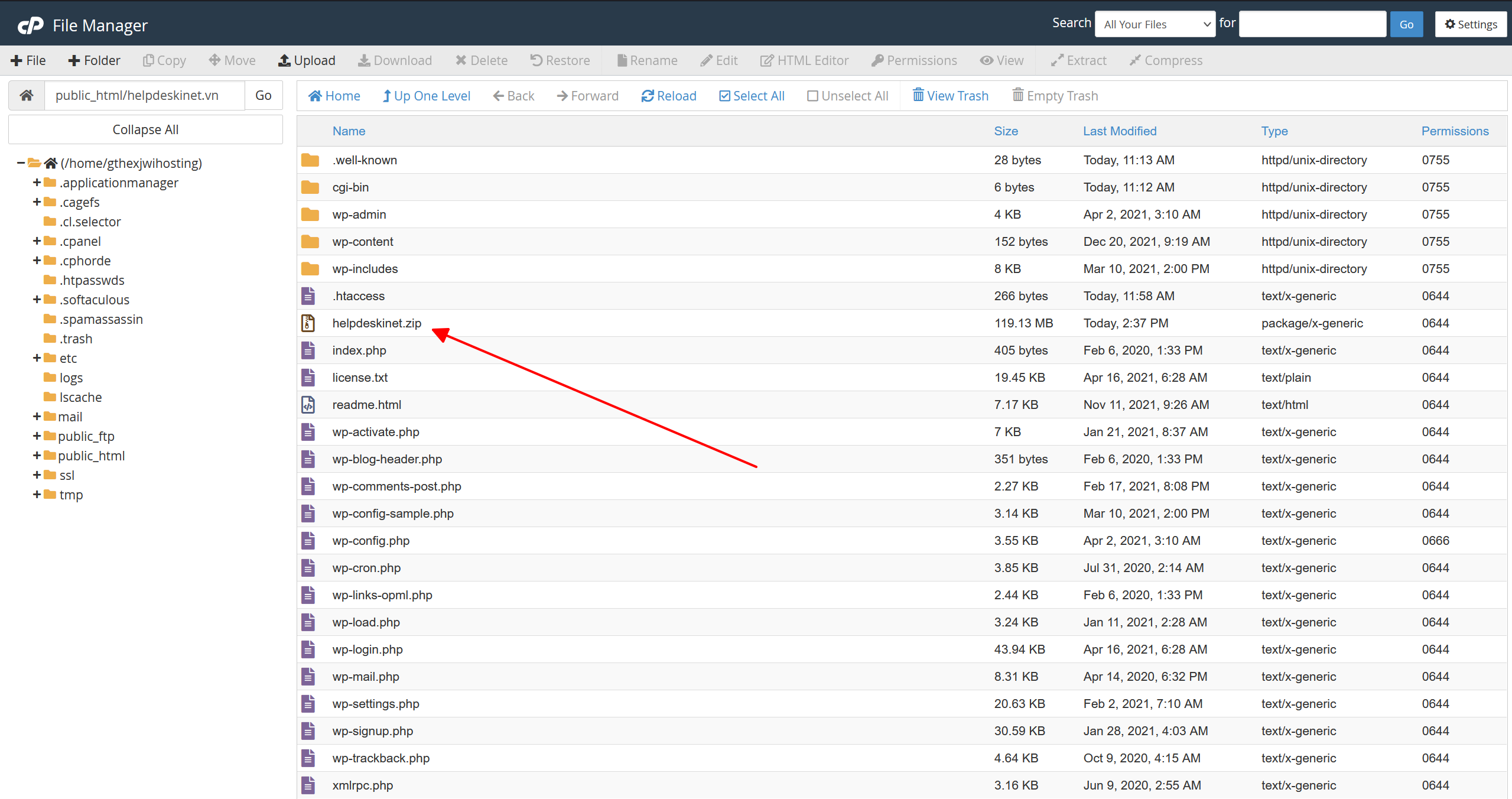Open the Permissions key tool
1512x799 pixels.
[x=914, y=60]
